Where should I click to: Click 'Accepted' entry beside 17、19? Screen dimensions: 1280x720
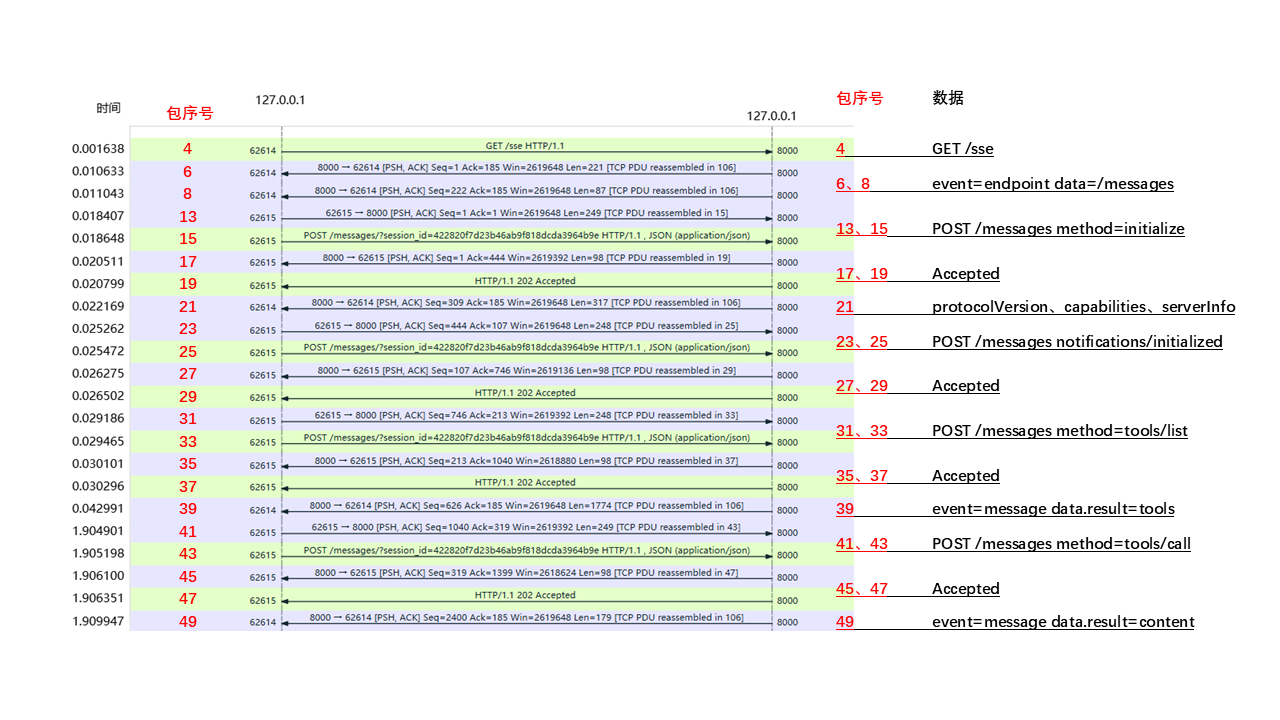[966, 274]
